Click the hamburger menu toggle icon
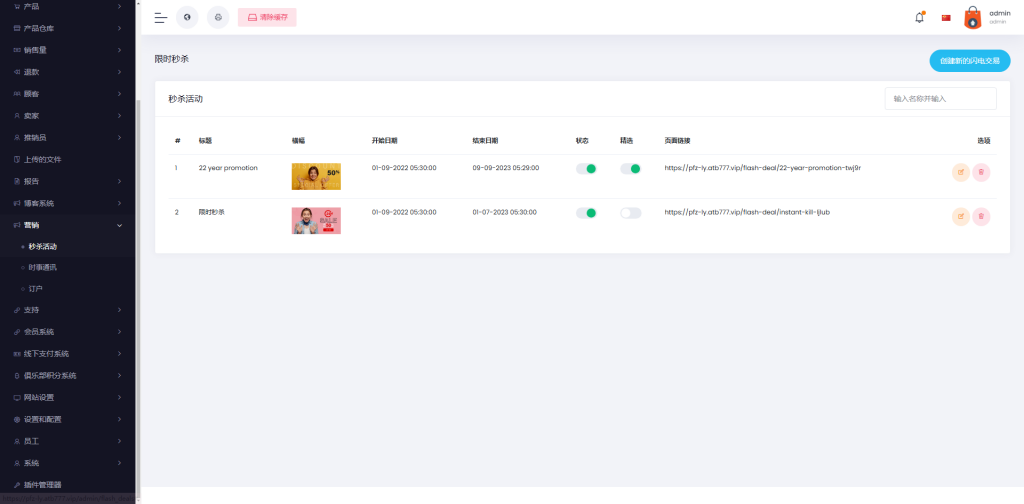Screen dimensions: 1024x504 (160, 17)
